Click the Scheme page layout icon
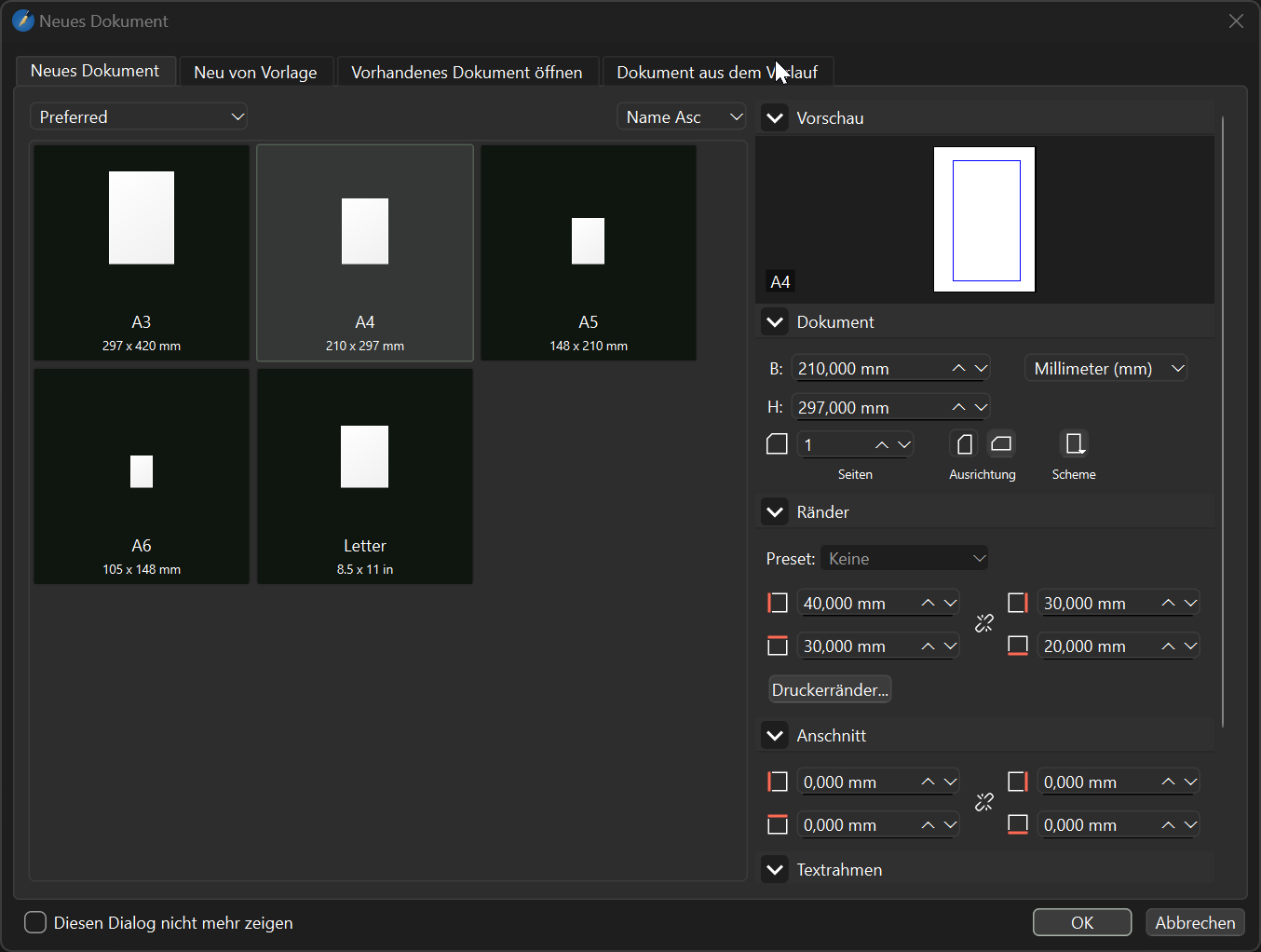This screenshot has height=952, width=1261. [1074, 444]
